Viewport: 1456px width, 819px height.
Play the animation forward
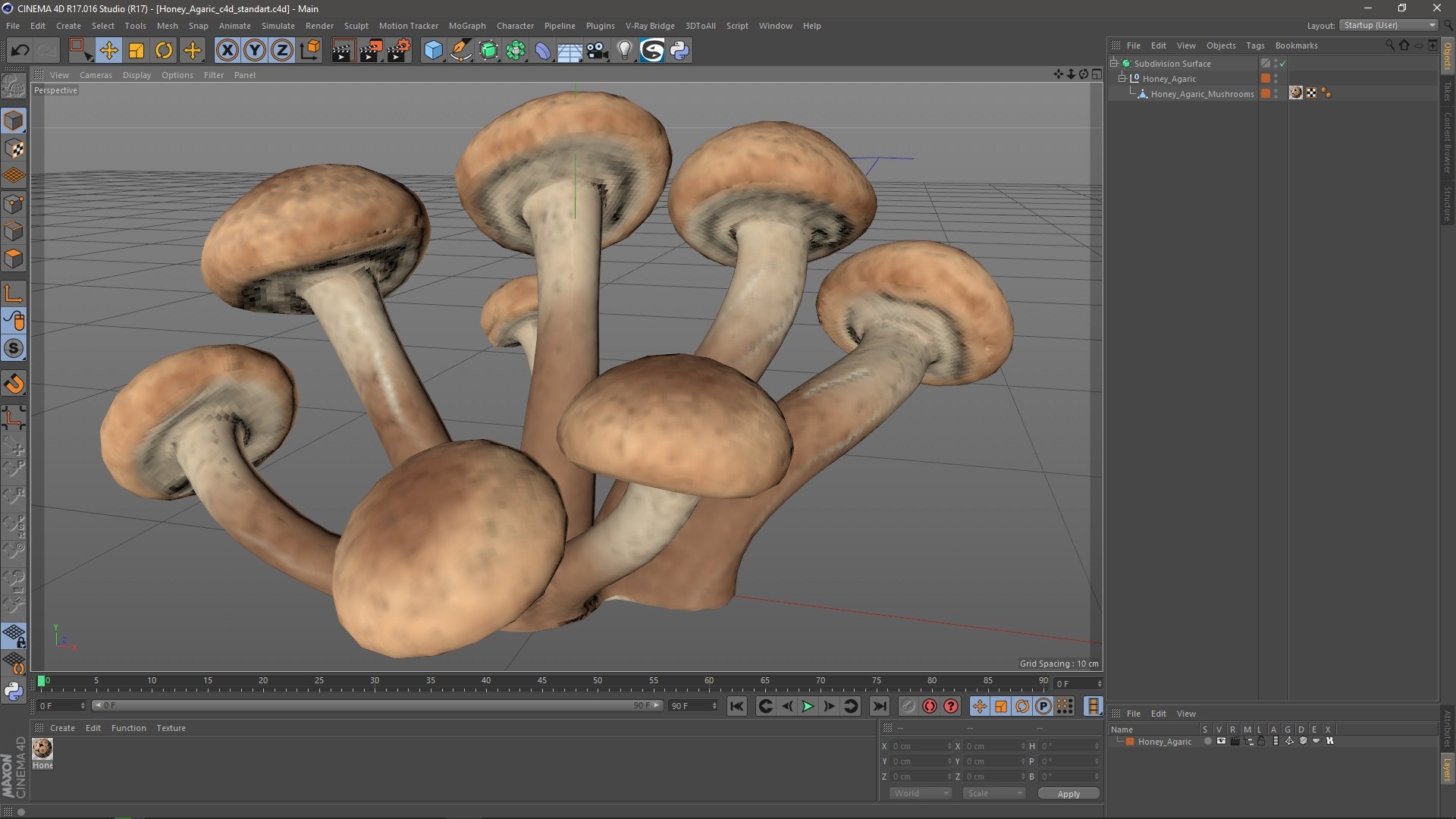click(x=808, y=707)
